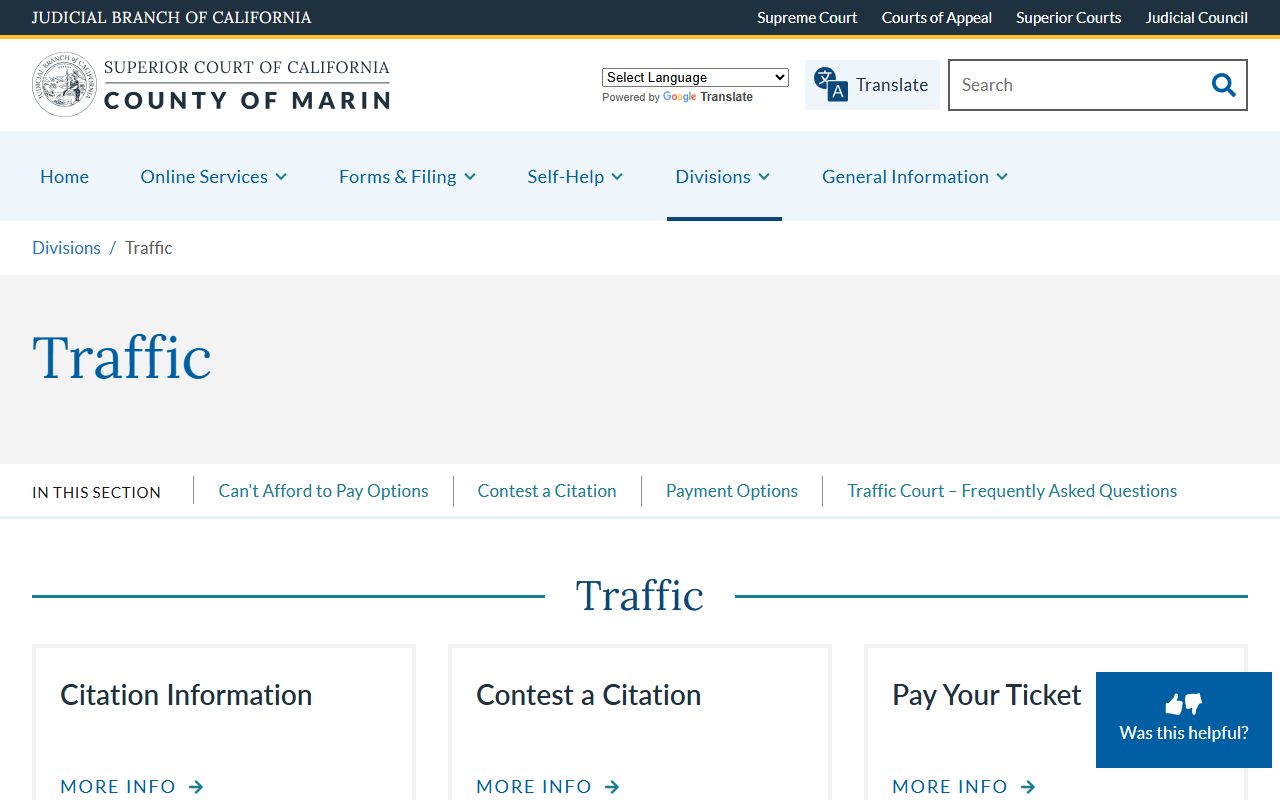Click More Info under Contest a Citation
This screenshot has height=800, width=1280.
(534, 787)
